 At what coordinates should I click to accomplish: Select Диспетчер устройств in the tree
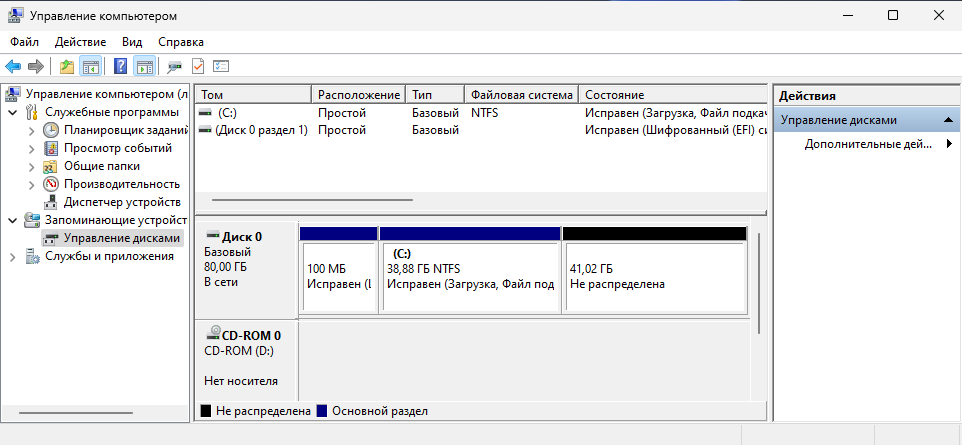tap(122, 202)
